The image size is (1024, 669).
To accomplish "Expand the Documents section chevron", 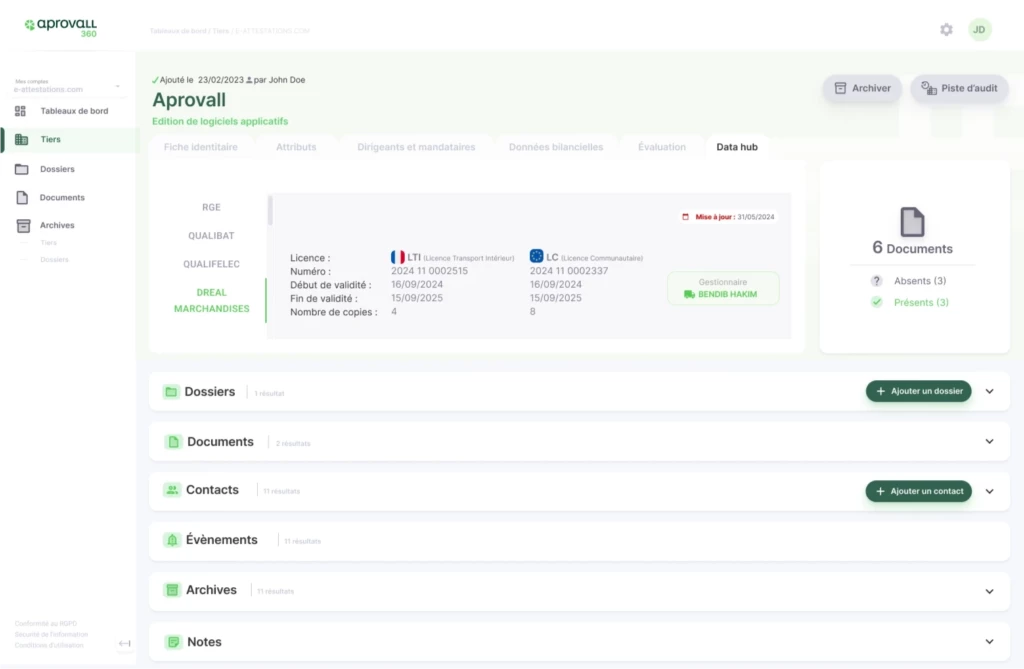I will [x=989, y=442].
